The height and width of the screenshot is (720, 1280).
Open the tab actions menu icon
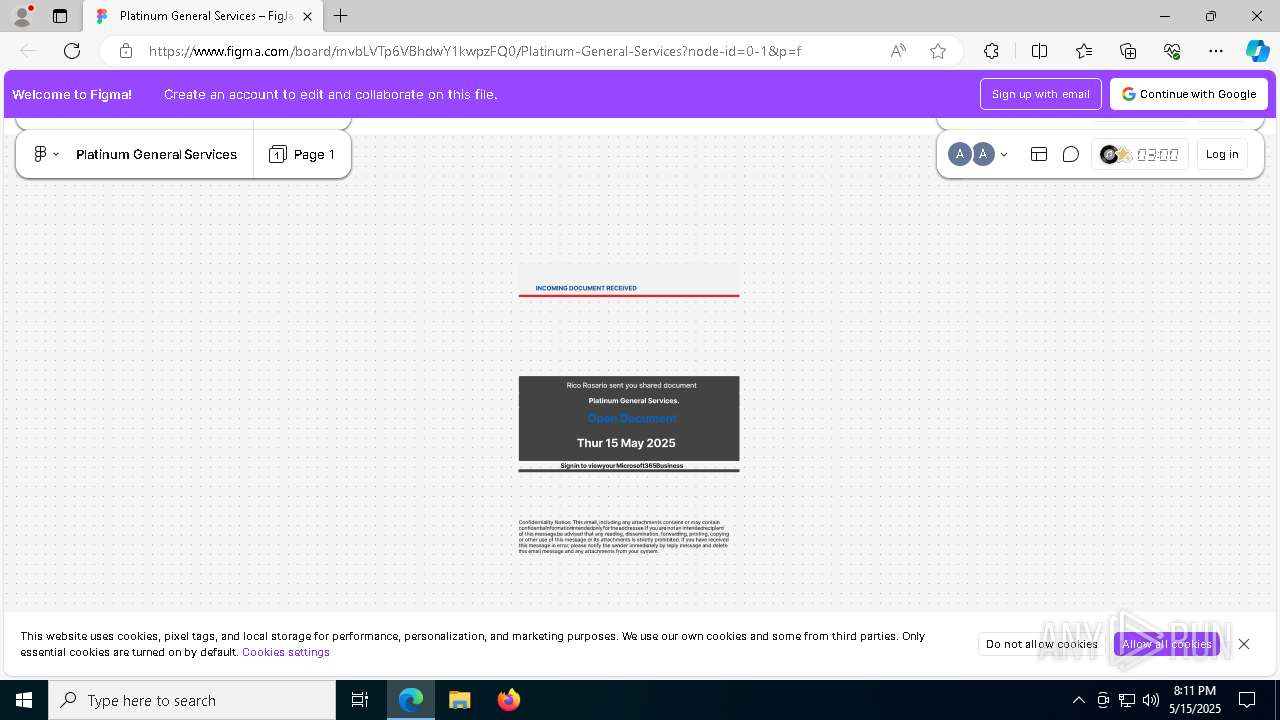[60, 16]
